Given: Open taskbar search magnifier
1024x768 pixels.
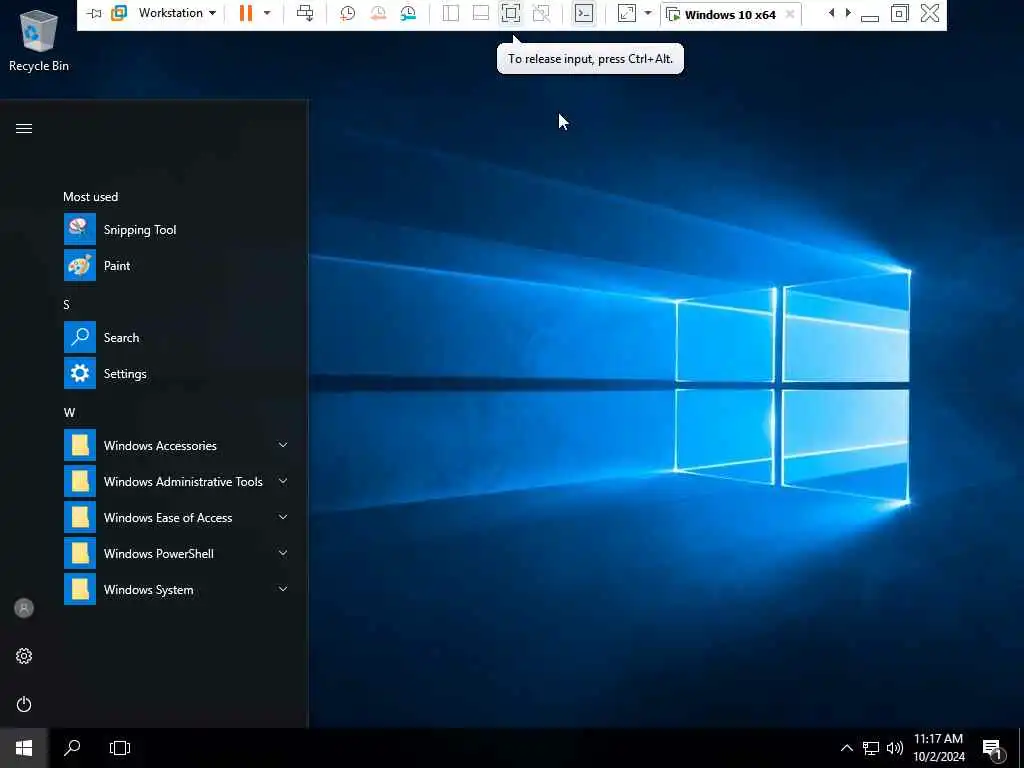Looking at the screenshot, I should click(72, 748).
